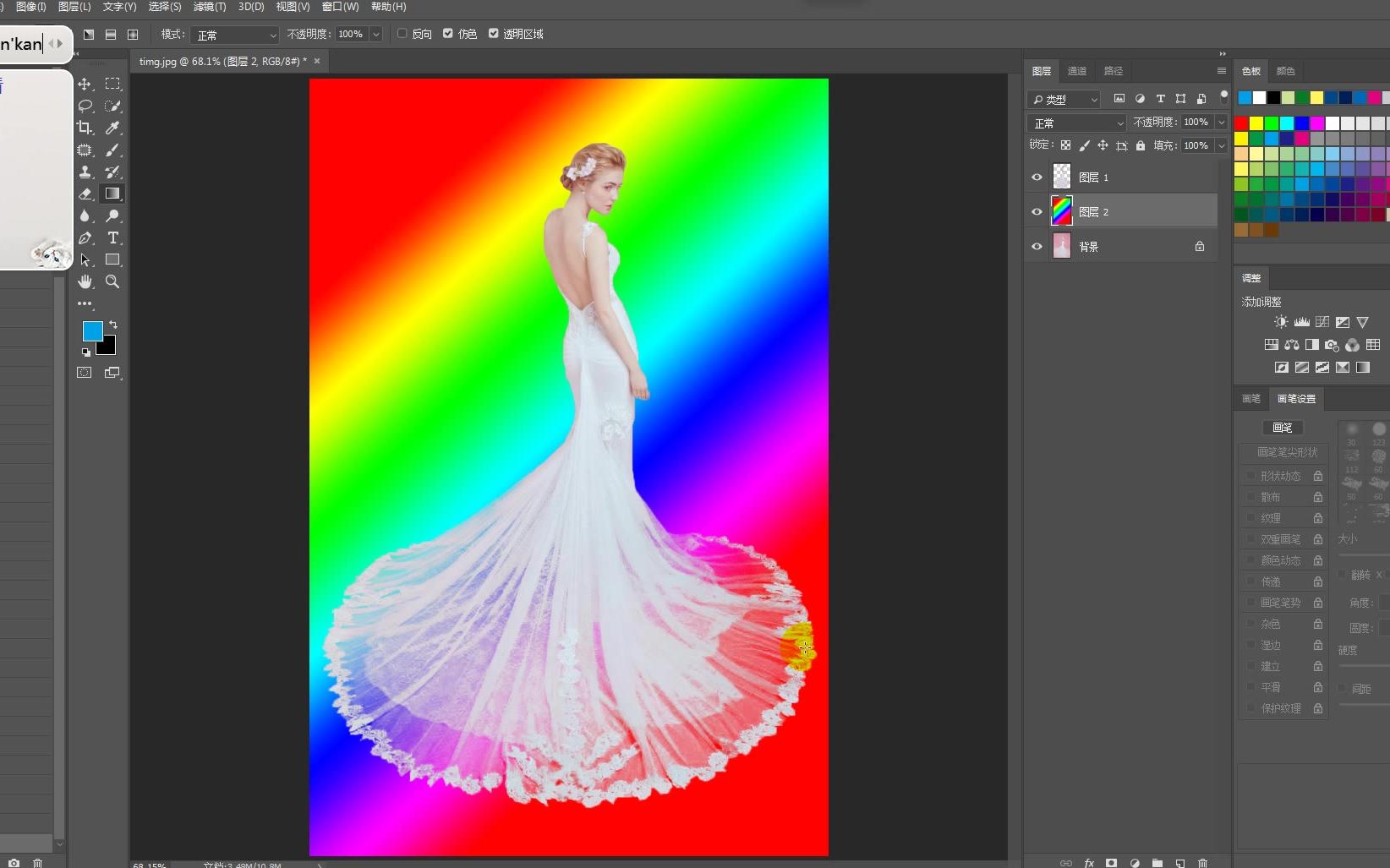Close the timg.jpg document tab

point(317,61)
